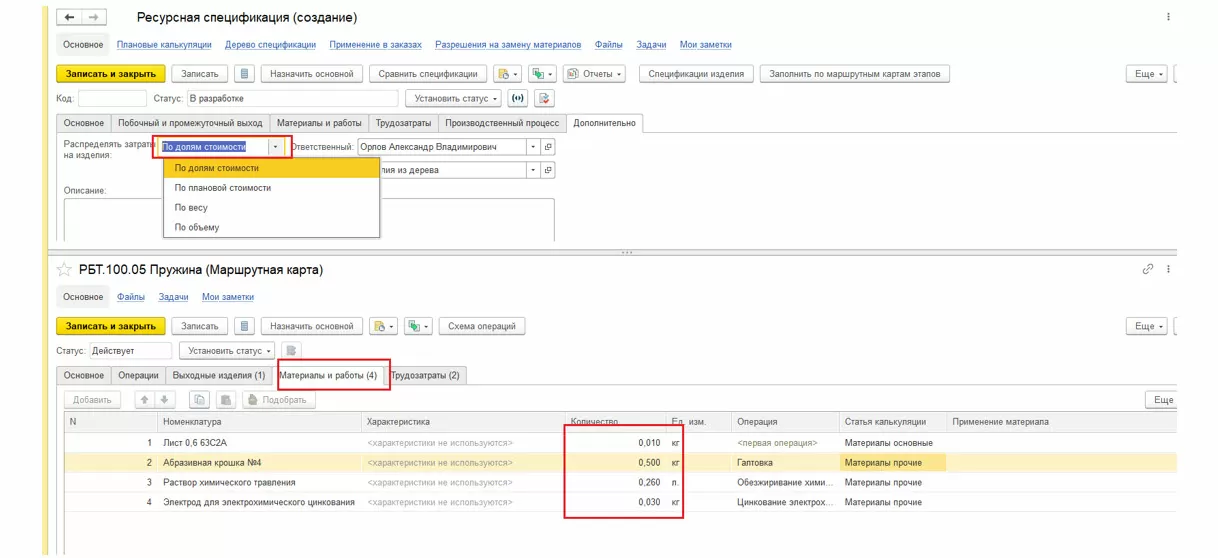Move row up with the up arrow icon

143,400
